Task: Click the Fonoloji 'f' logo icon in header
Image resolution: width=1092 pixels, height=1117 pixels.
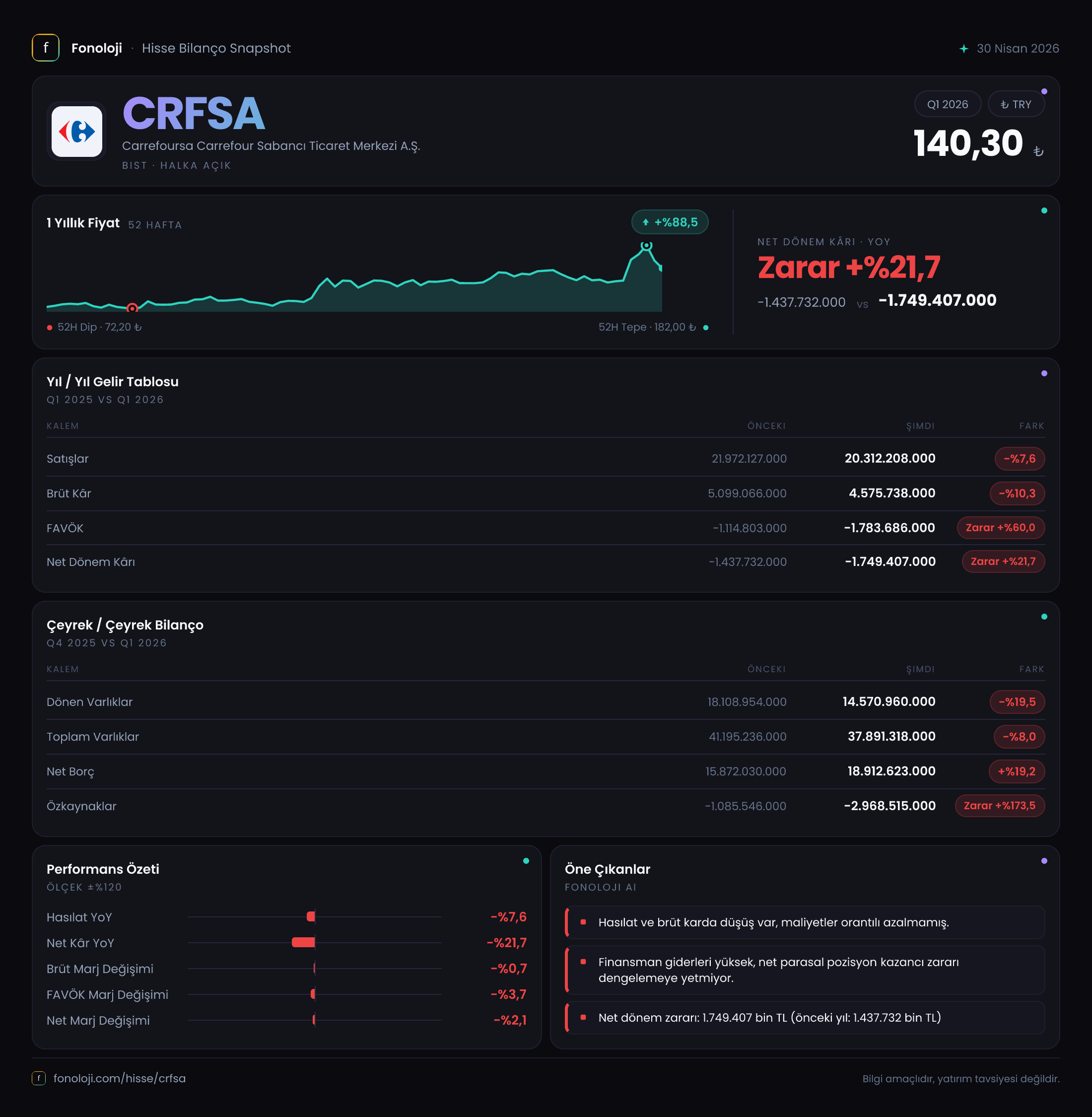Action: pyautogui.click(x=45, y=48)
